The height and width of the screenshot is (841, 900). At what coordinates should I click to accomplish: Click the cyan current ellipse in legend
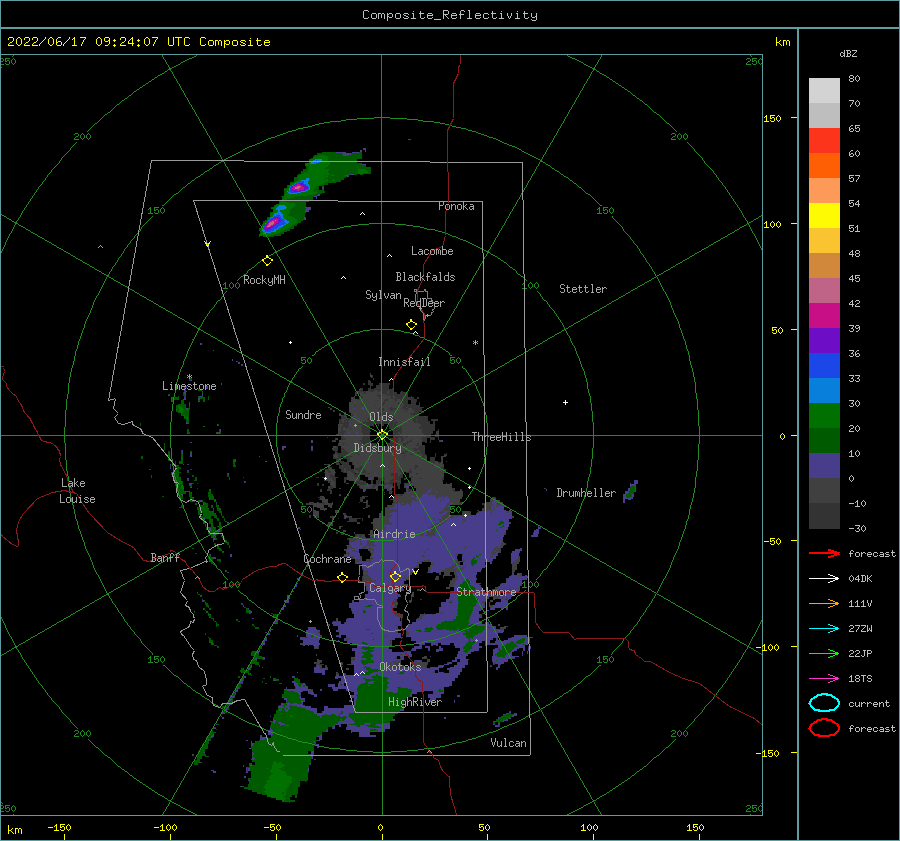point(824,703)
